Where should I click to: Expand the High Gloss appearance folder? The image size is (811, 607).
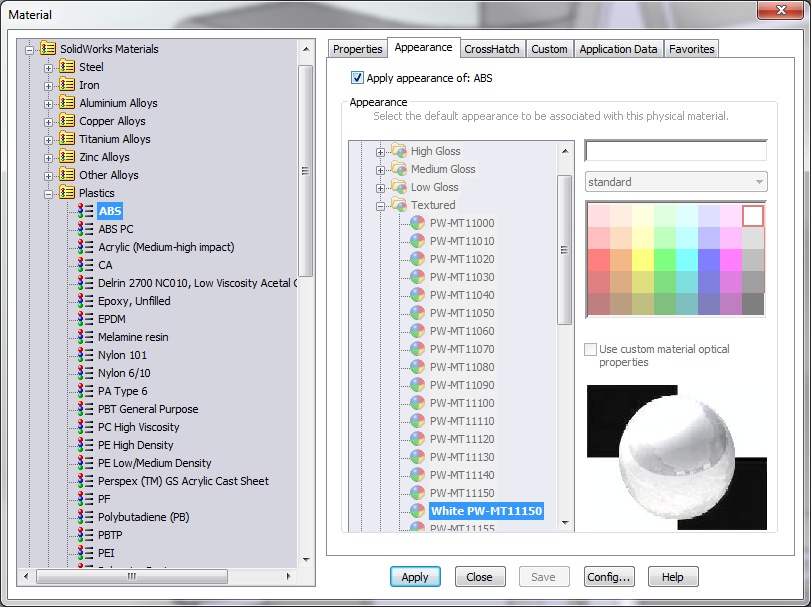pos(380,152)
